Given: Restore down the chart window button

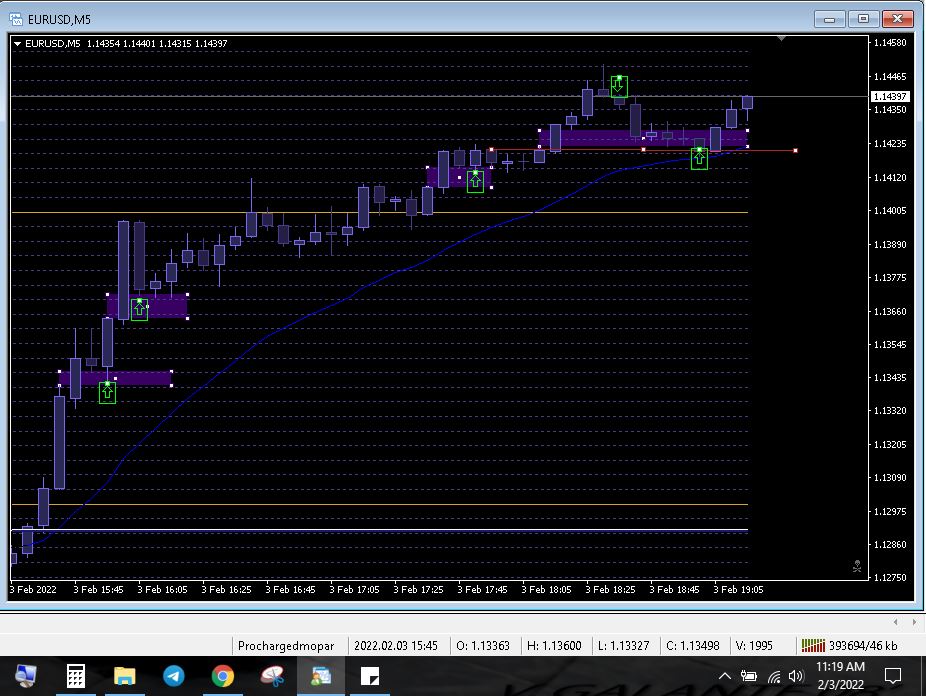Looking at the screenshot, I should [x=863, y=19].
